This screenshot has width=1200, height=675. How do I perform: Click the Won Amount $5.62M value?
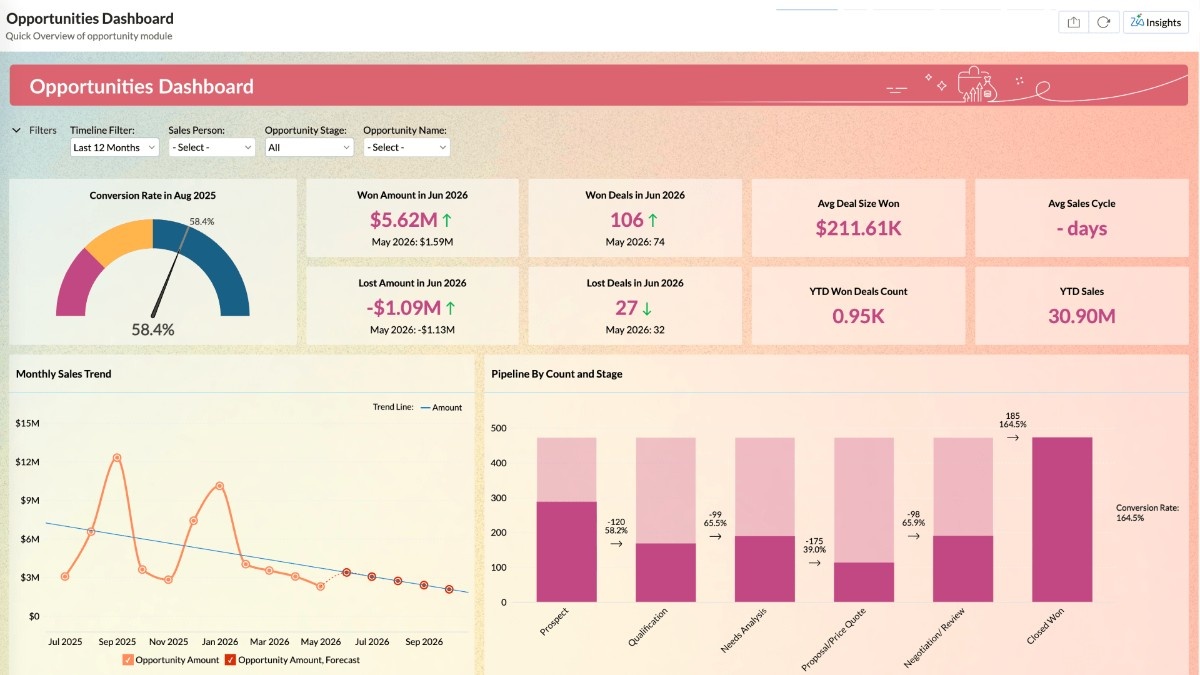(402, 220)
